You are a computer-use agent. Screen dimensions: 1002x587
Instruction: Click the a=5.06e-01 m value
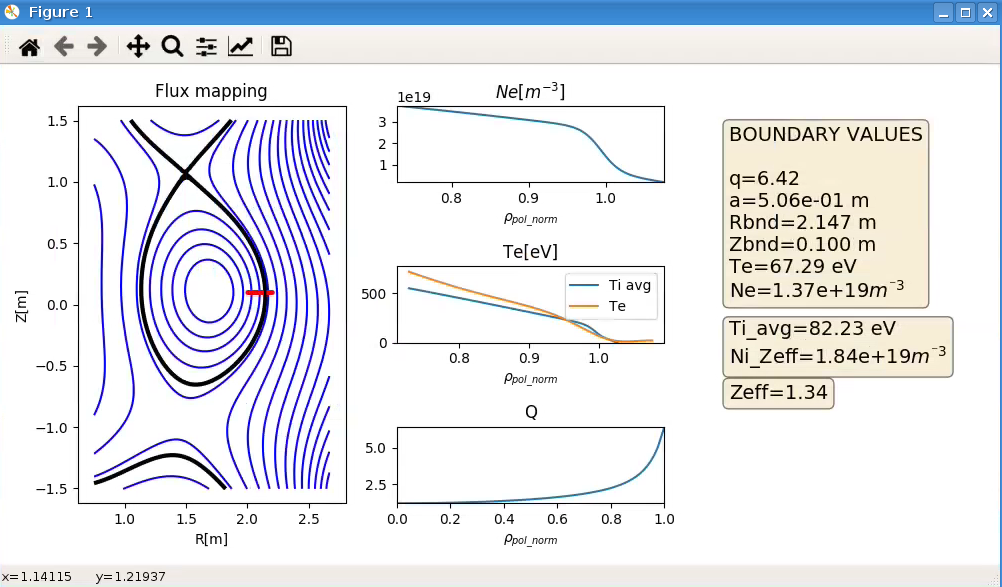(799, 201)
